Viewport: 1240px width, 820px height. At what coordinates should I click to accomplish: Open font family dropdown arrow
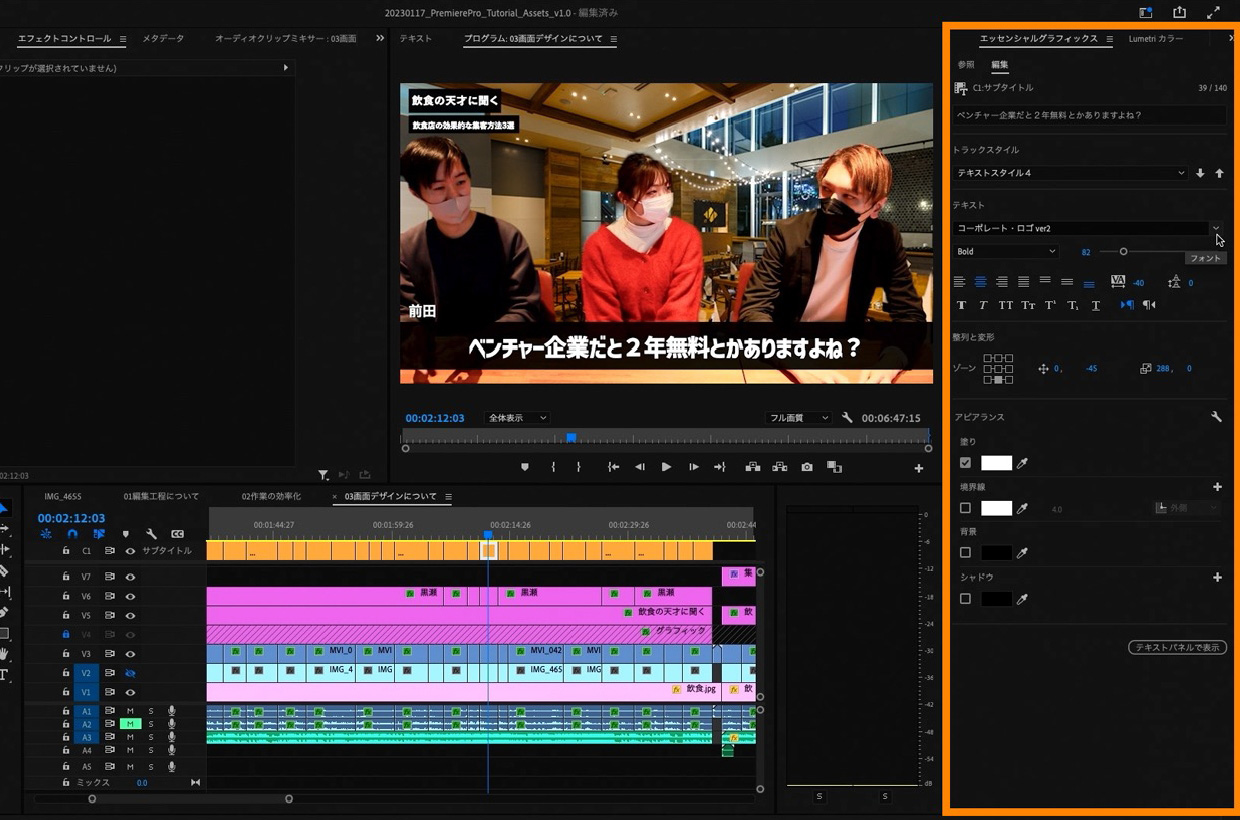[1216, 228]
